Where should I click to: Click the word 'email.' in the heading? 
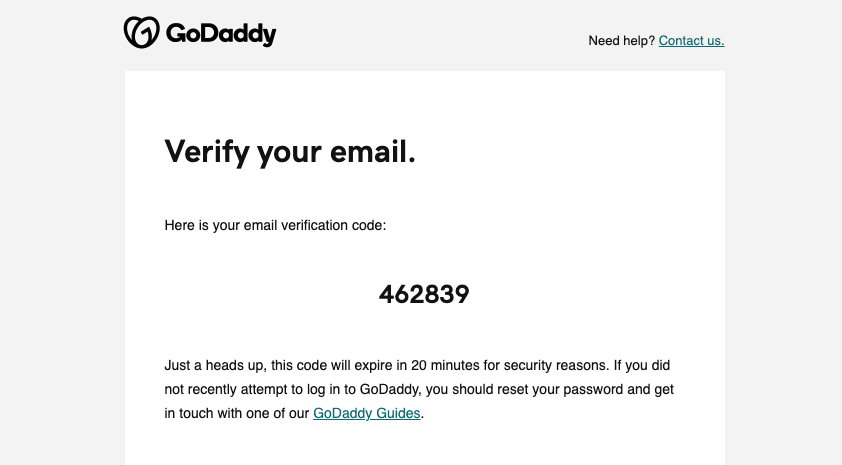click(x=373, y=151)
